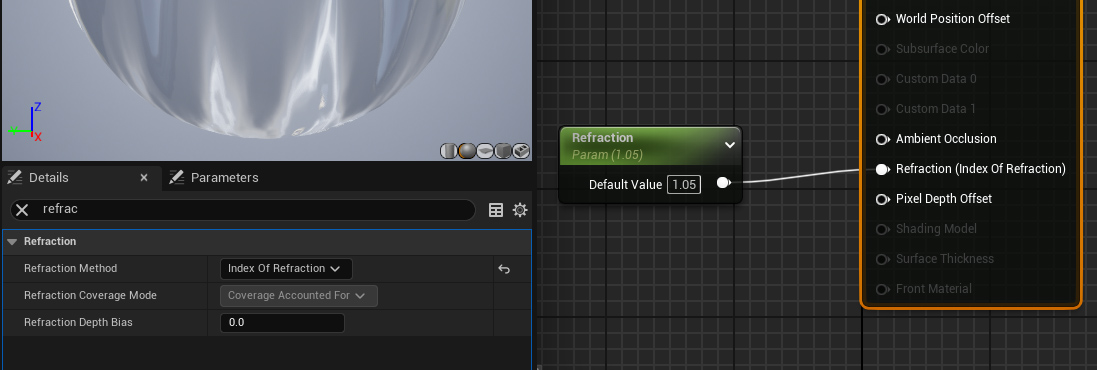Open Refraction Coverage Mode dropdown
Viewport: 1097px width, 370px height.
(x=299, y=296)
